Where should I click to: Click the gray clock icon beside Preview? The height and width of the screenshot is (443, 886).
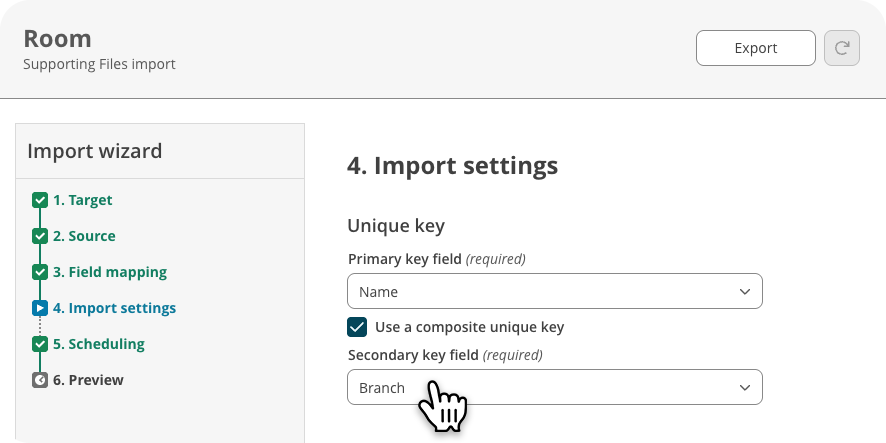click(x=40, y=380)
